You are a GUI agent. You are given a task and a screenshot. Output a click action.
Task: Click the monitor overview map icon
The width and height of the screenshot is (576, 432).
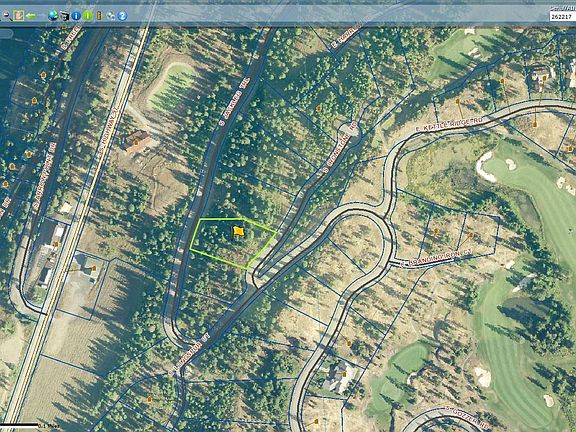point(65,15)
